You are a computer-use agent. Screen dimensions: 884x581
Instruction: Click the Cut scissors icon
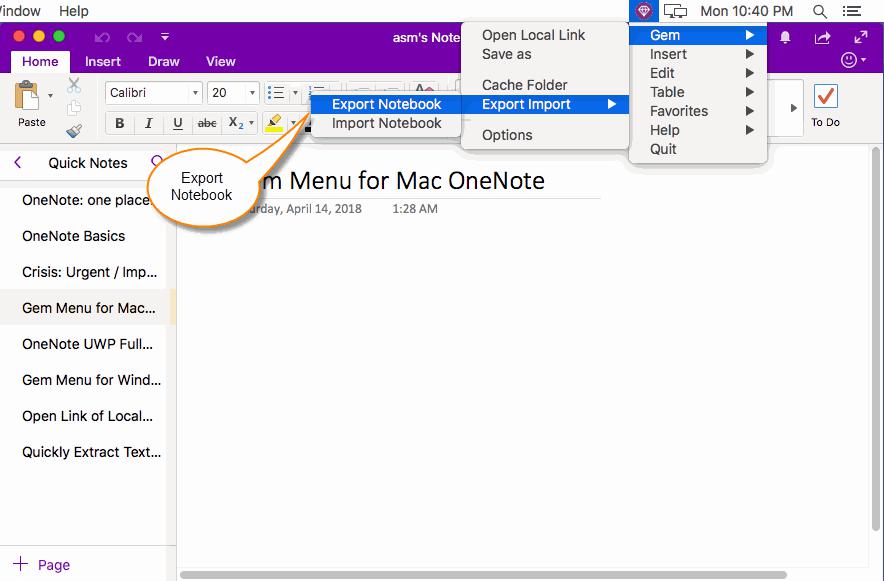point(74,86)
